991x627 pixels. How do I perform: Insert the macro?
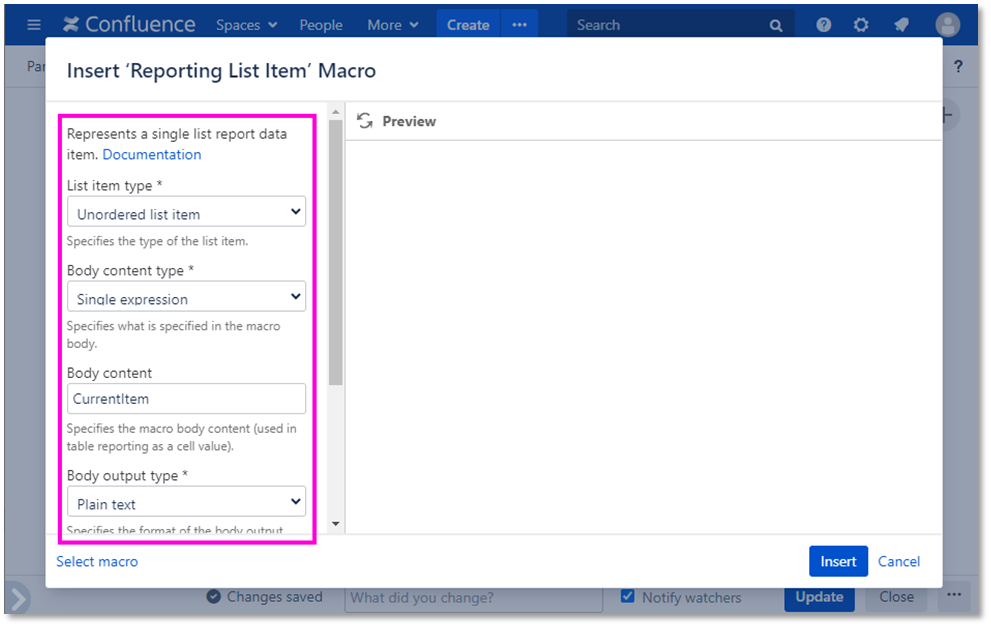[838, 561]
